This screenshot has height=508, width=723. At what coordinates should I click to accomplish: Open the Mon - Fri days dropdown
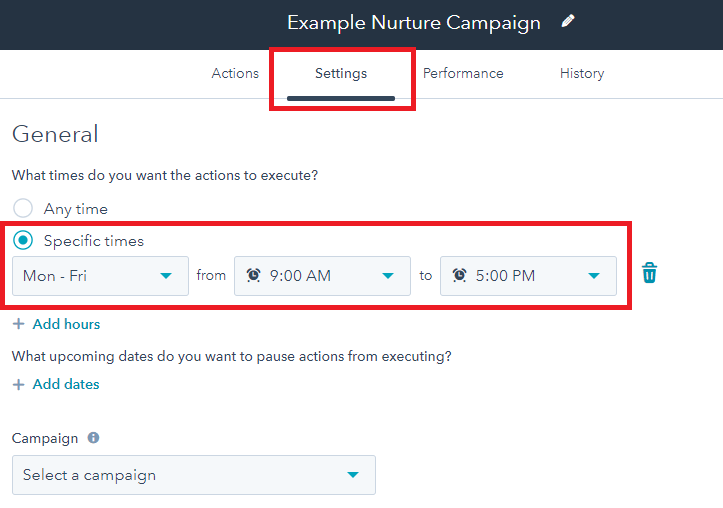click(101, 276)
